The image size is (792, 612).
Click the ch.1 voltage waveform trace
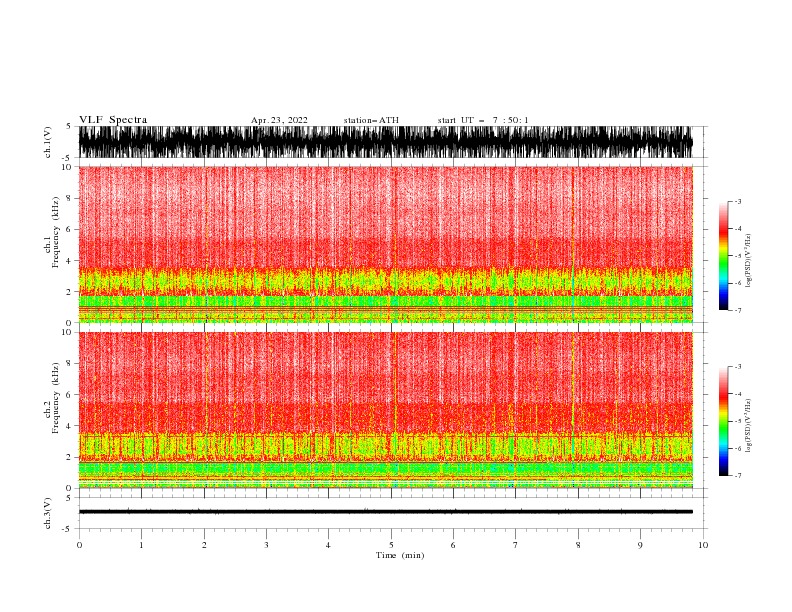[x=385, y=142]
